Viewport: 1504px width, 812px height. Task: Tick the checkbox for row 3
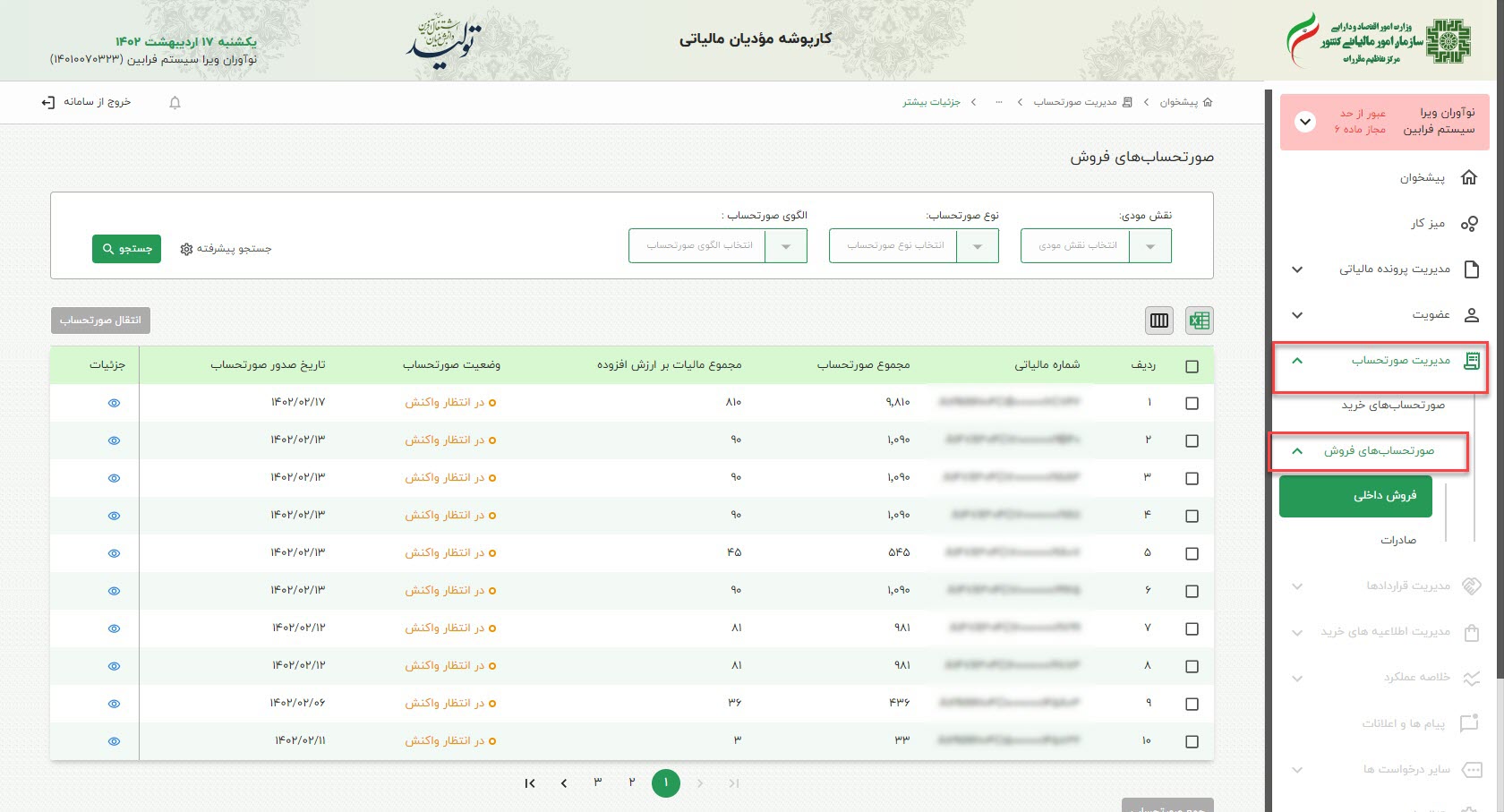click(1192, 479)
